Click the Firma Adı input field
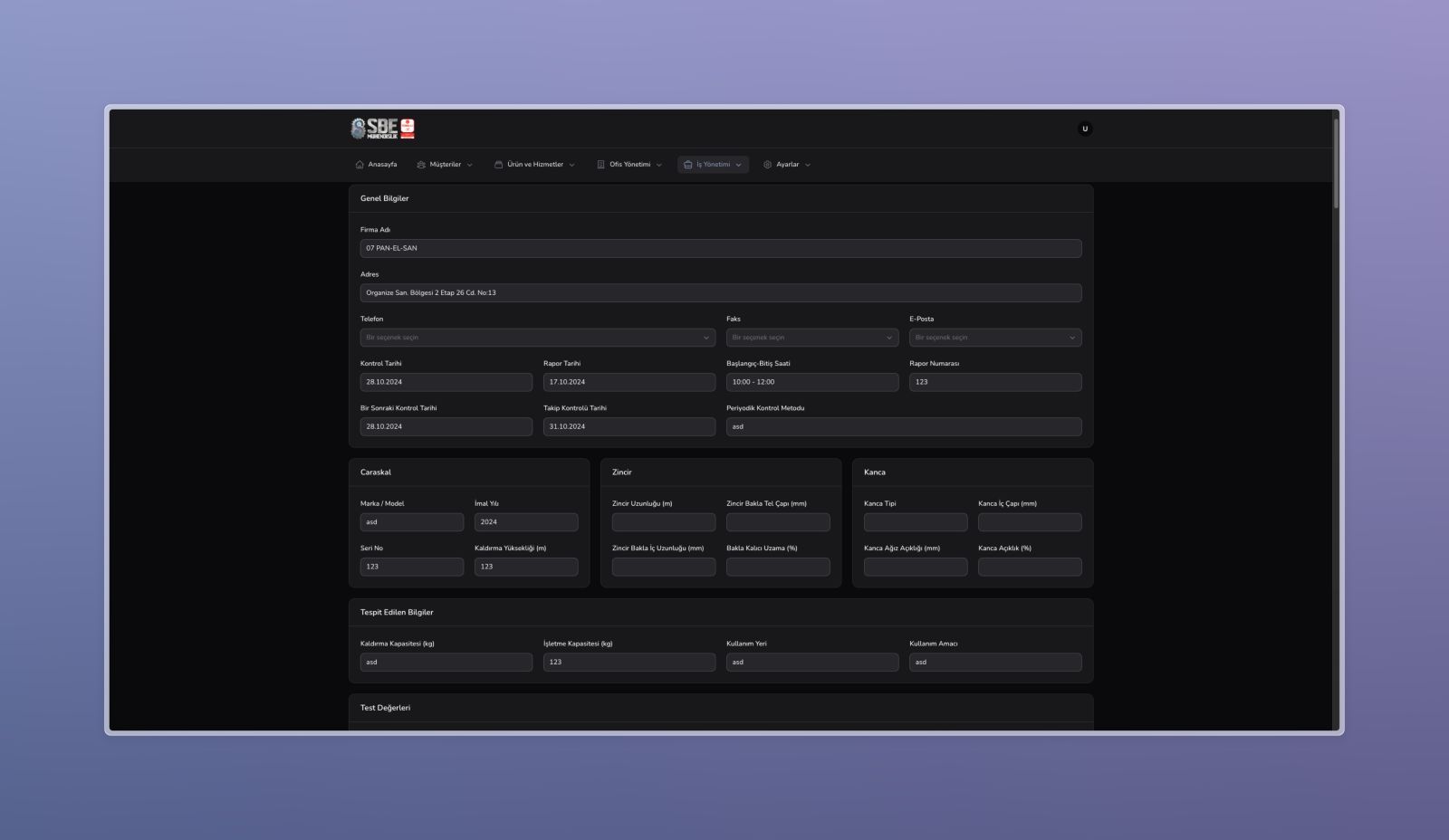This screenshot has width=1449, height=840. [720, 248]
